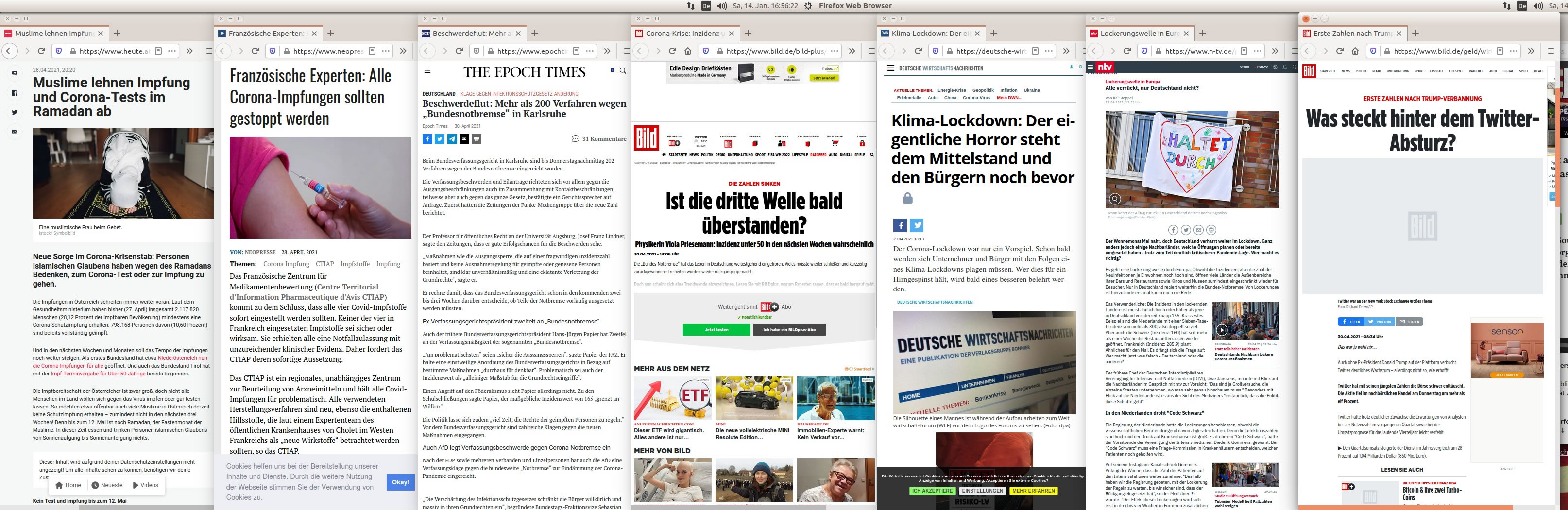This screenshot has height=510, width=1568.
Task: Expand toolbar overflow chevron in neopresse window
Action: click(x=403, y=51)
